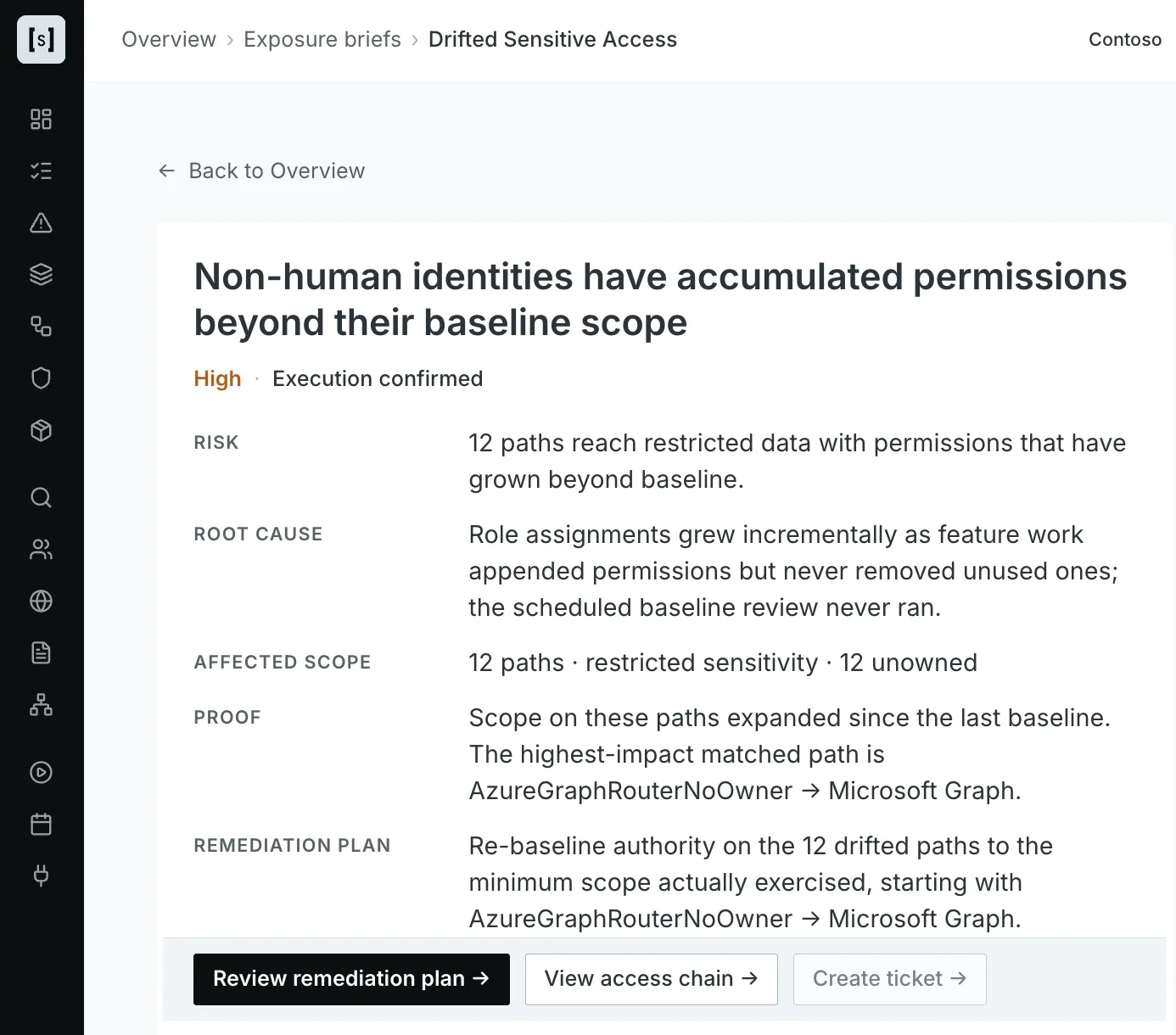The image size is (1176, 1035).
Task: Open the plug integrations icon in sidebar
Action: coord(41,876)
